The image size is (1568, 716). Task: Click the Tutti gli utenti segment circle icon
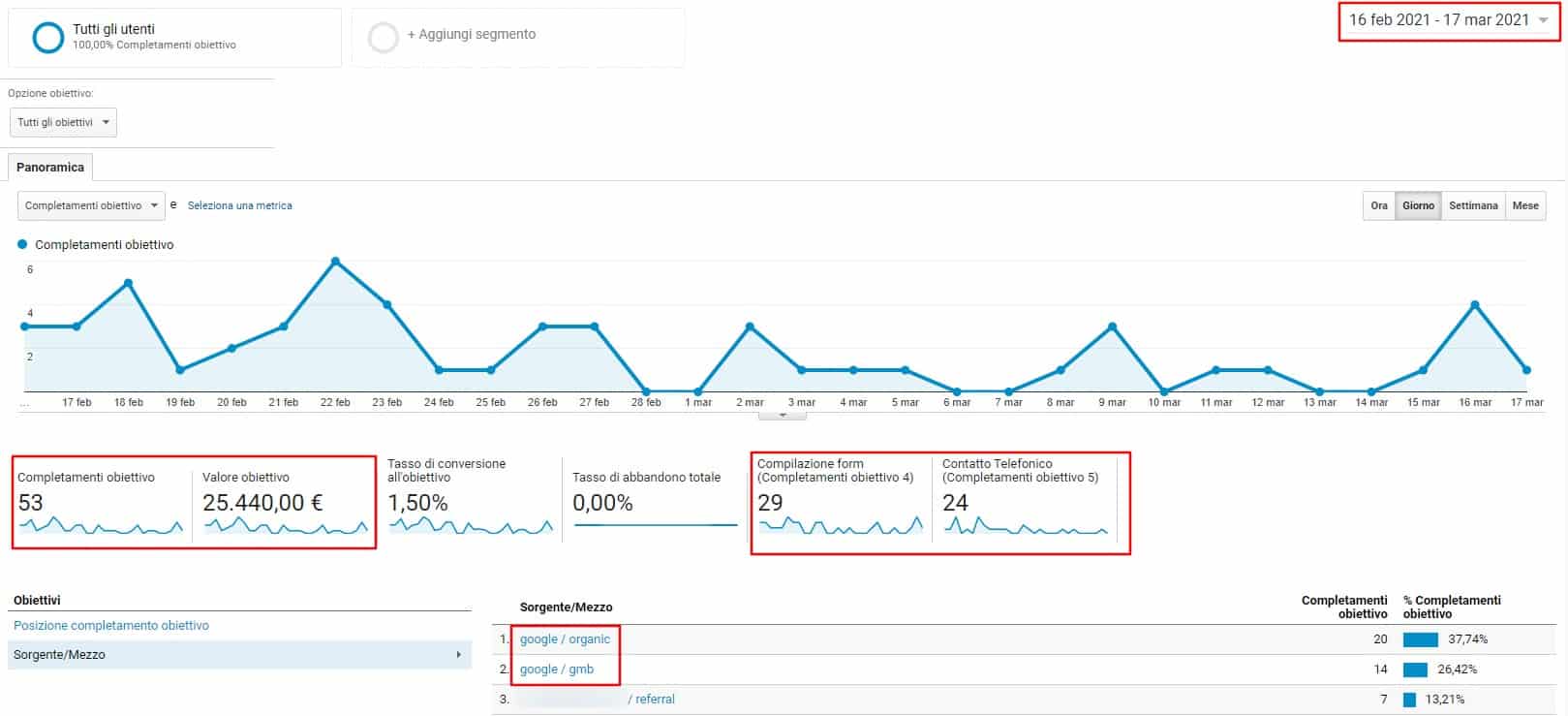[48, 37]
